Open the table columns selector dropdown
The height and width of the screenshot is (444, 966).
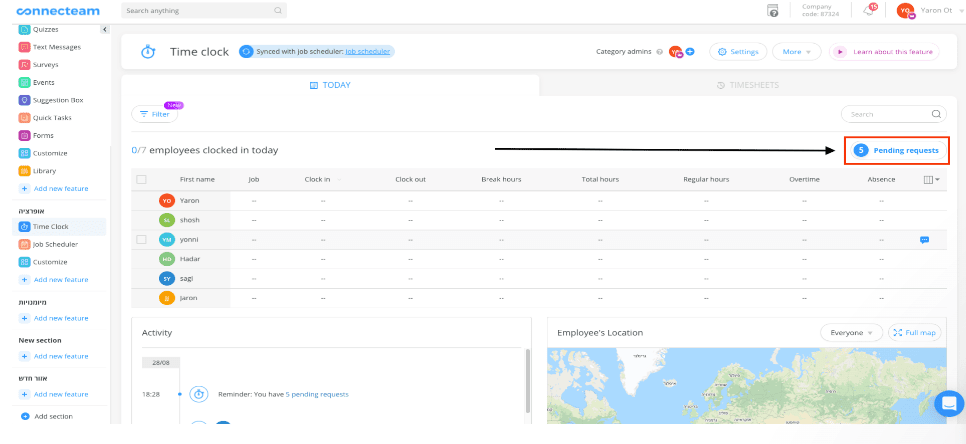[x=931, y=180]
